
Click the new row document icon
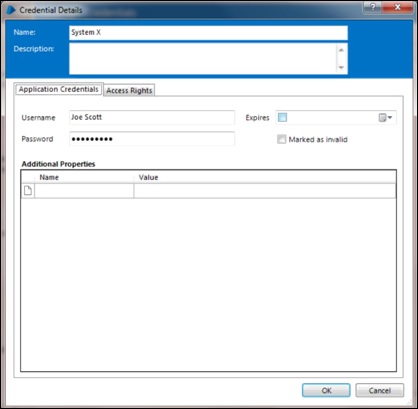[28, 191]
